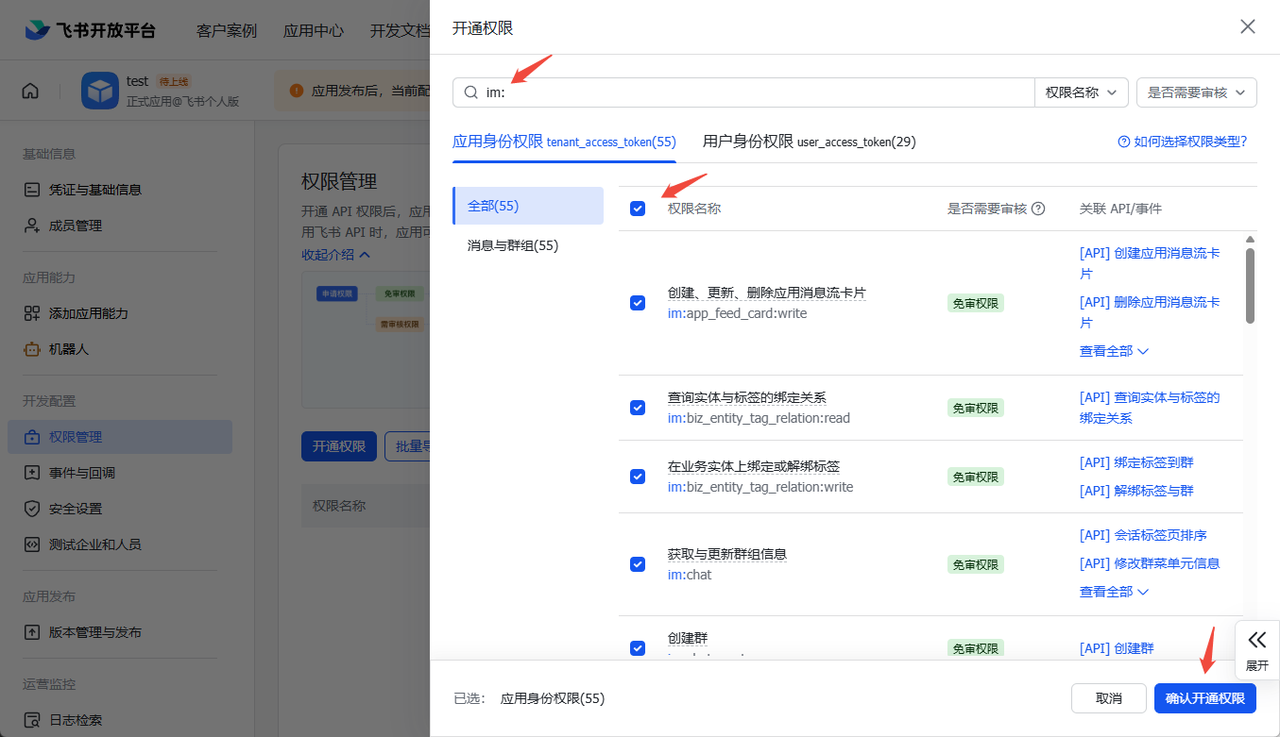Open 机器人 via its robot icon
Screen dimensions: 1280x737
coord(32,349)
